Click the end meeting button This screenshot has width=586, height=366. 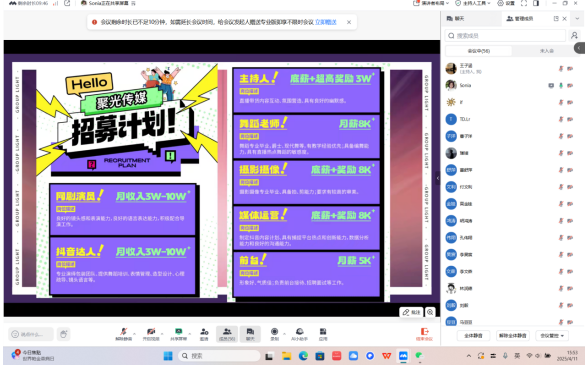point(424,334)
